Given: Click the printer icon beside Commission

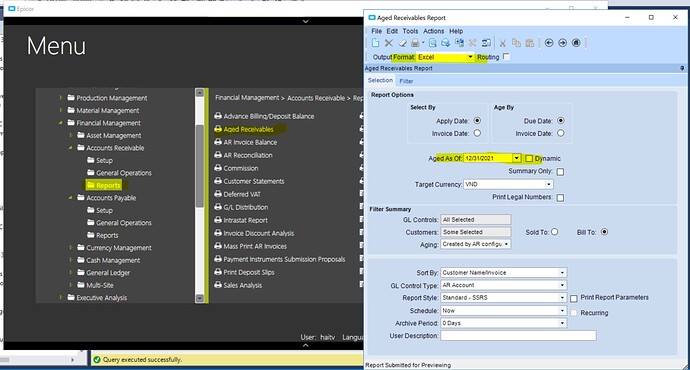Looking at the screenshot, I should pos(218,168).
